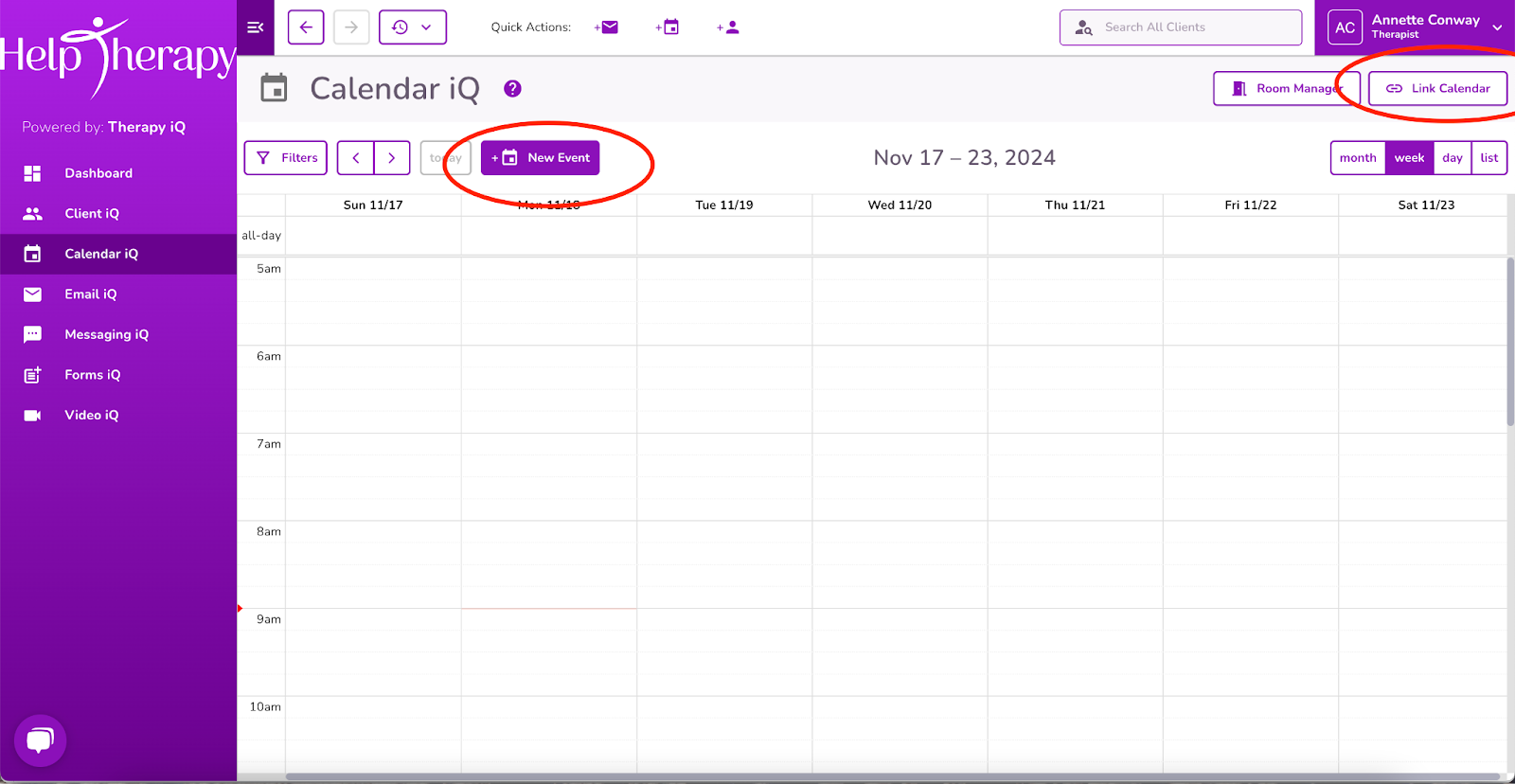Go forward with the right arrow button

351,27
